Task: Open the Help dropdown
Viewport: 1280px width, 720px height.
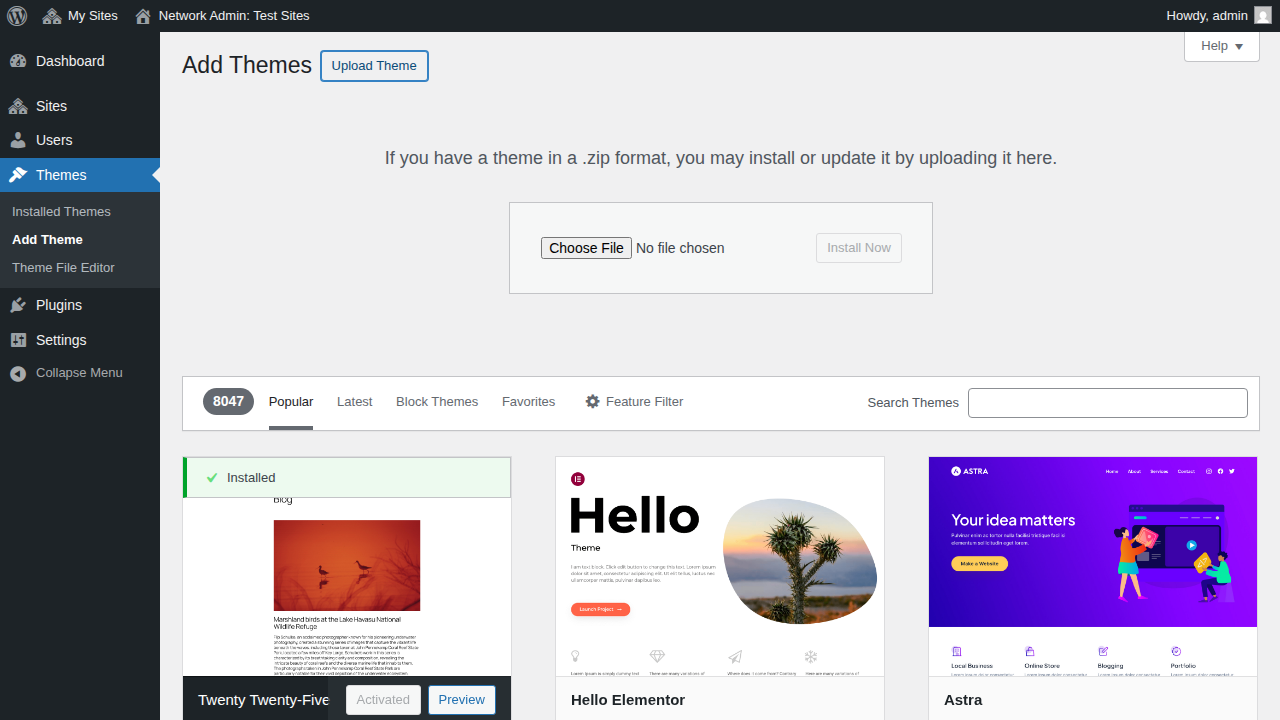Action: point(1221,46)
